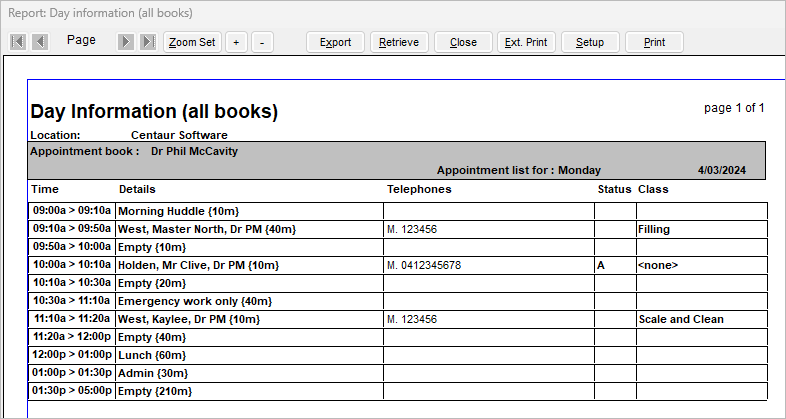This screenshot has height=419, width=786.
Task: Click the 'Details' column header
Action: 137,189
